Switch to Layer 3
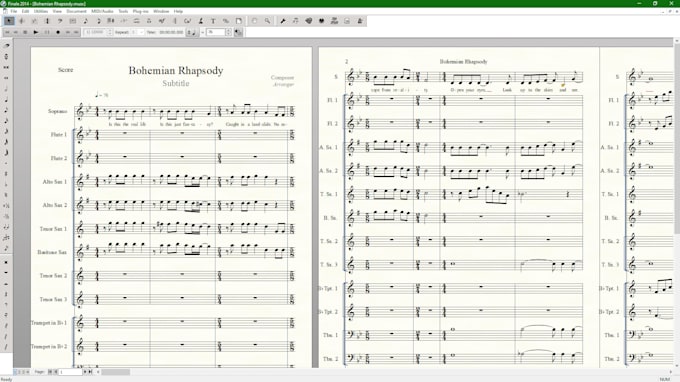 (x=24, y=372)
